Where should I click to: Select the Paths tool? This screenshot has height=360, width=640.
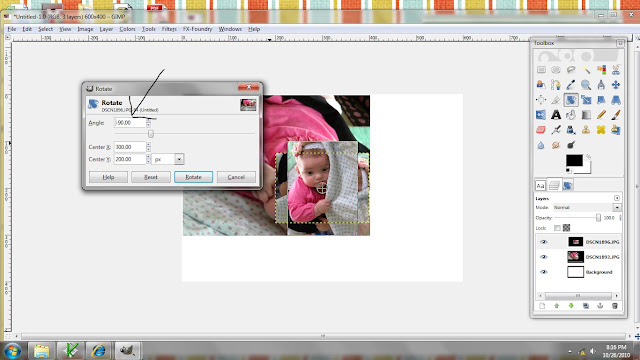click(556, 85)
